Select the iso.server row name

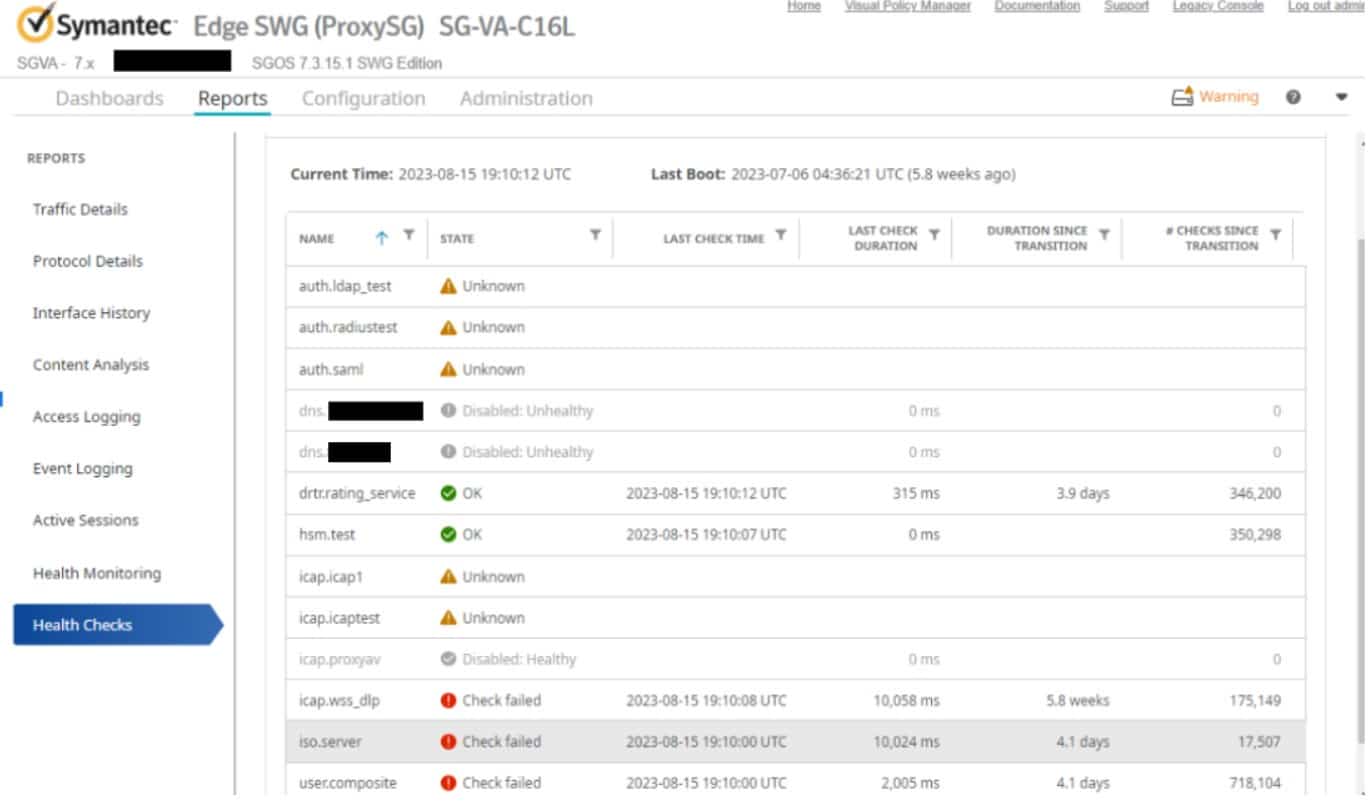330,742
